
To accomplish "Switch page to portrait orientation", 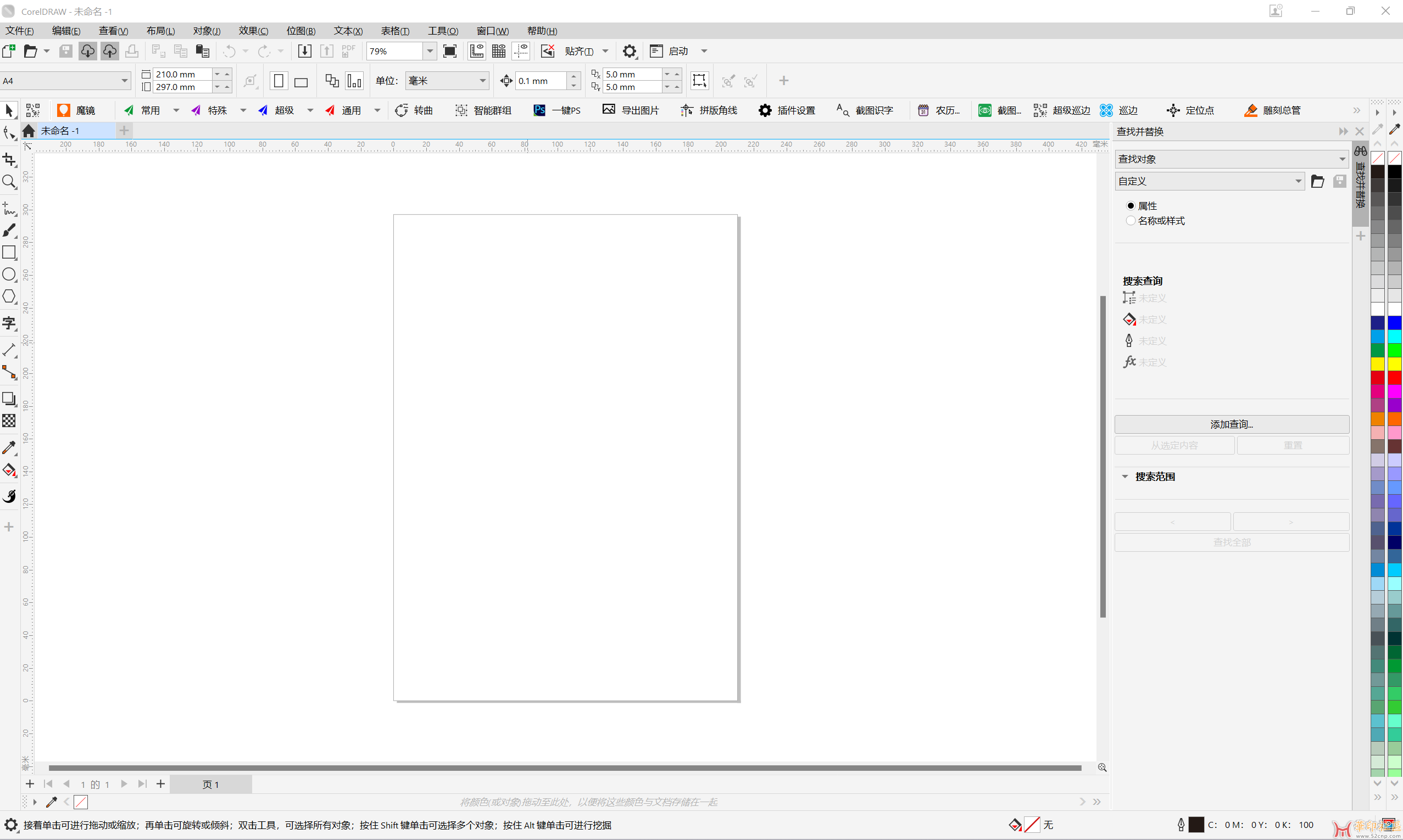I will (x=279, y=81).
